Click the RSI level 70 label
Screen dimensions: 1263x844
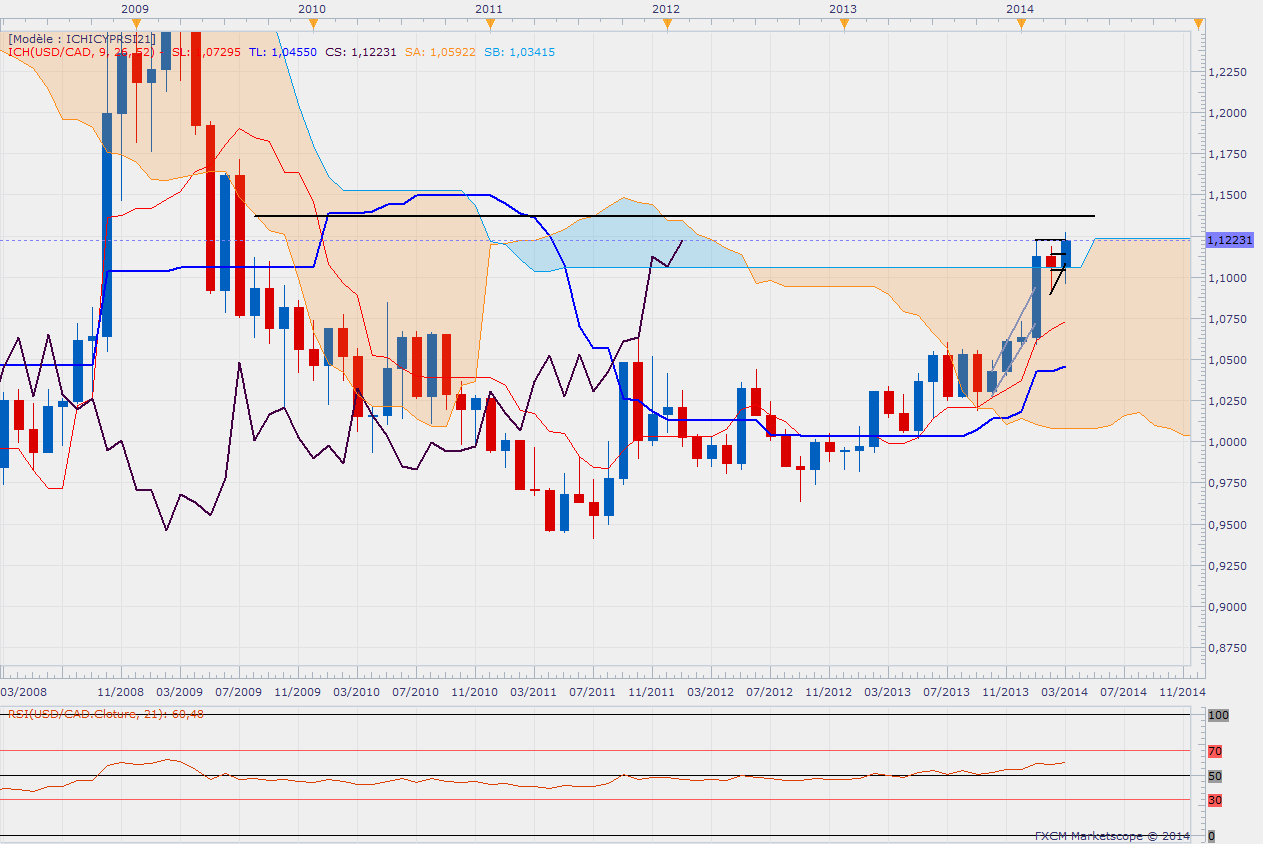[1215, 751]
